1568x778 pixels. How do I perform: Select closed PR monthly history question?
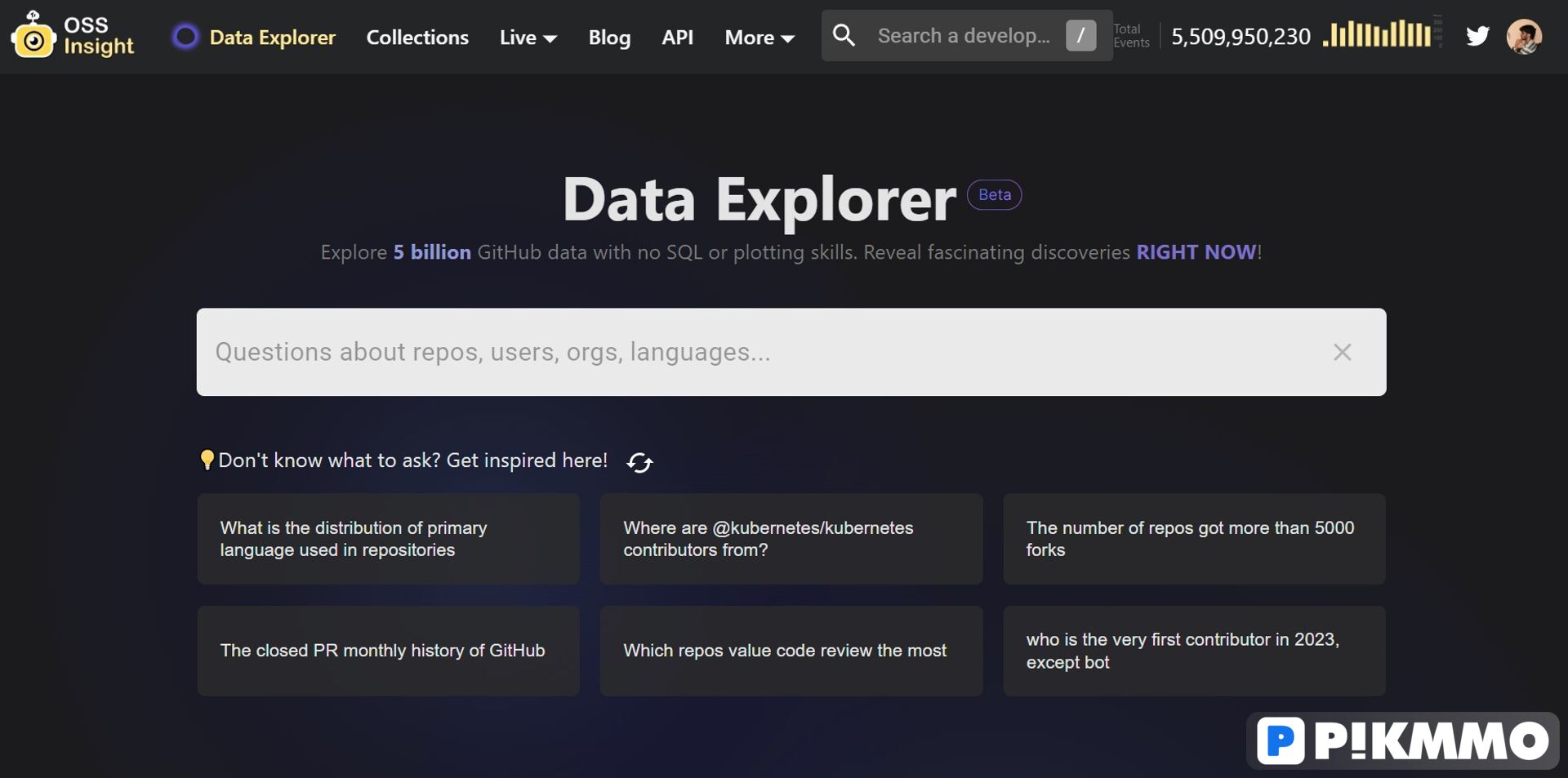point(388,651)
